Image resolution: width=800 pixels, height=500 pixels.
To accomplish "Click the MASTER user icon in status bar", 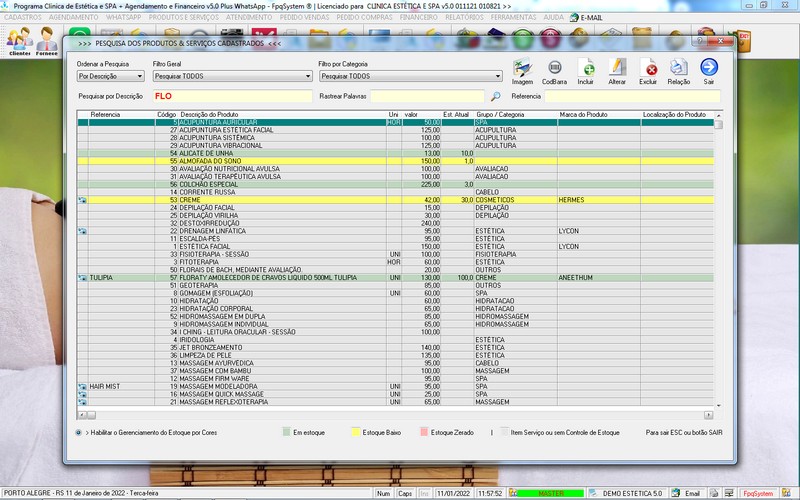I will [513, 493].
